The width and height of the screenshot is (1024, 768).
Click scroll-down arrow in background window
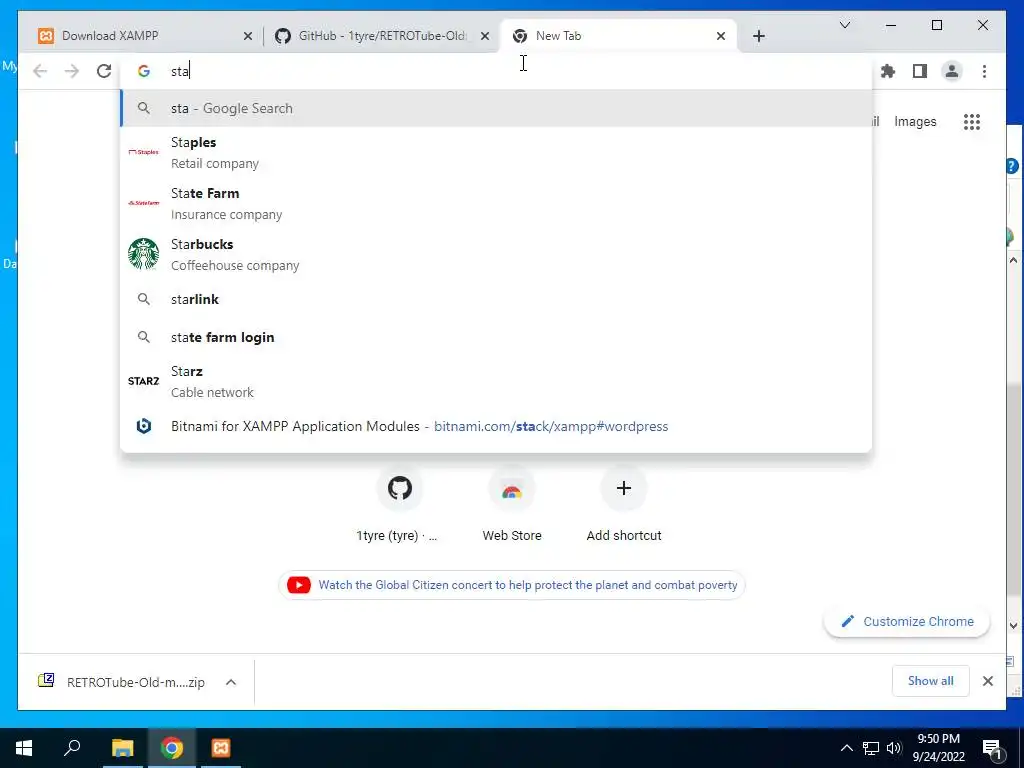[1014, 626]
